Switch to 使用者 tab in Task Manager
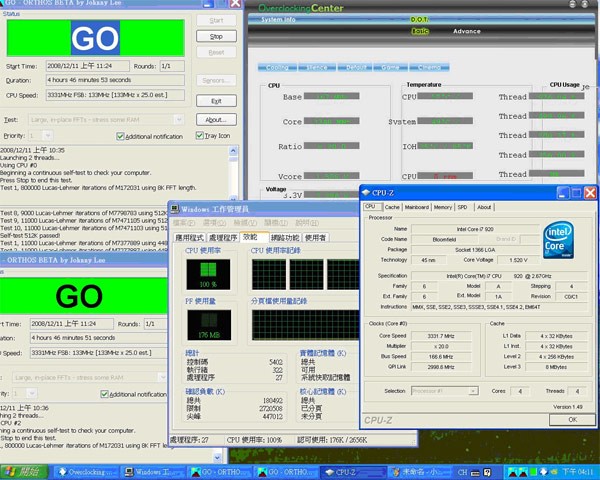The image size is (600, 480). click(316, 238)
